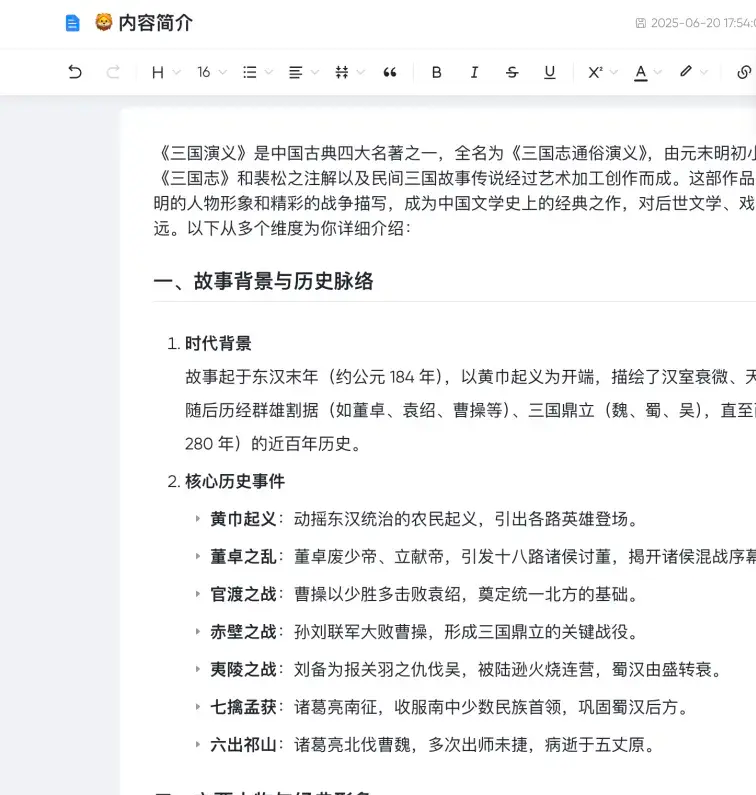Screen dimensions: 756x795
Task: Click the text 以下从多个维度为你详细介绍
Action: click(x=296, y=228)
